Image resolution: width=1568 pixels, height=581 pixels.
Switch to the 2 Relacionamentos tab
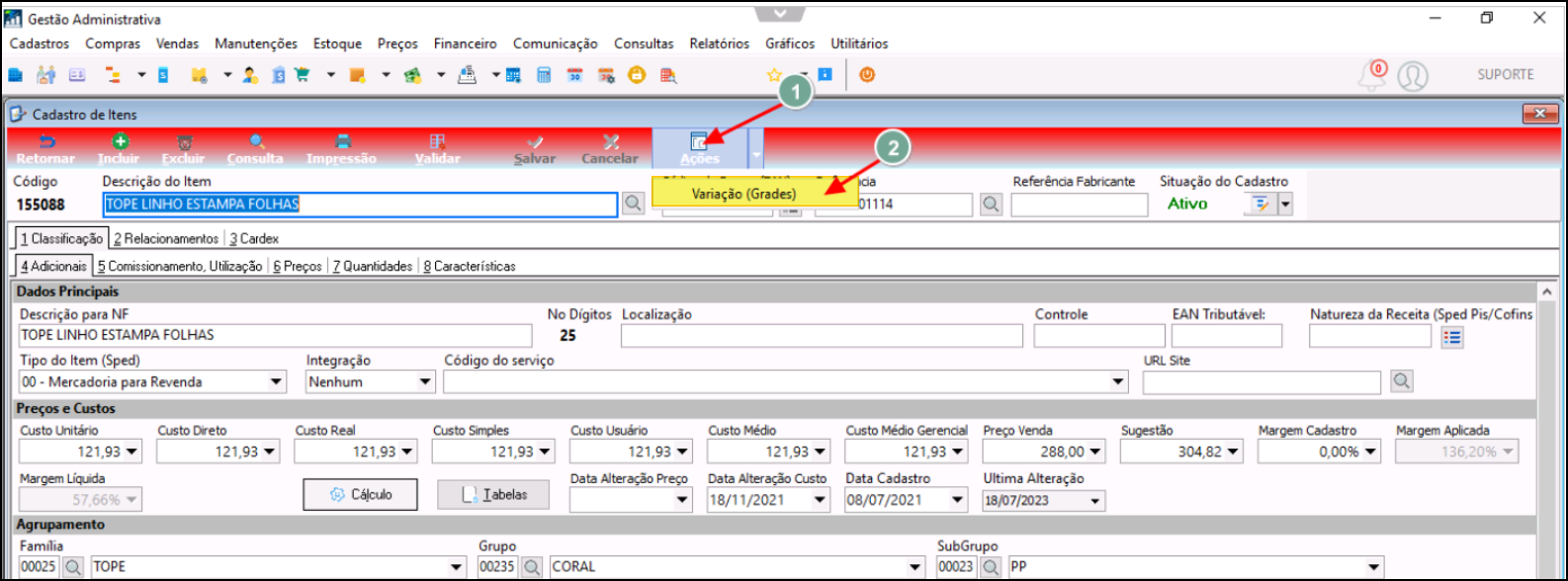tap(166, 238)
